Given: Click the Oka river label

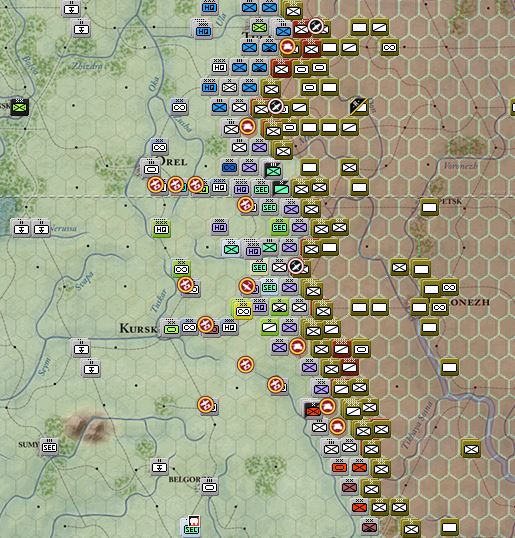Looking at the screenshot, I should click(154, 84).
